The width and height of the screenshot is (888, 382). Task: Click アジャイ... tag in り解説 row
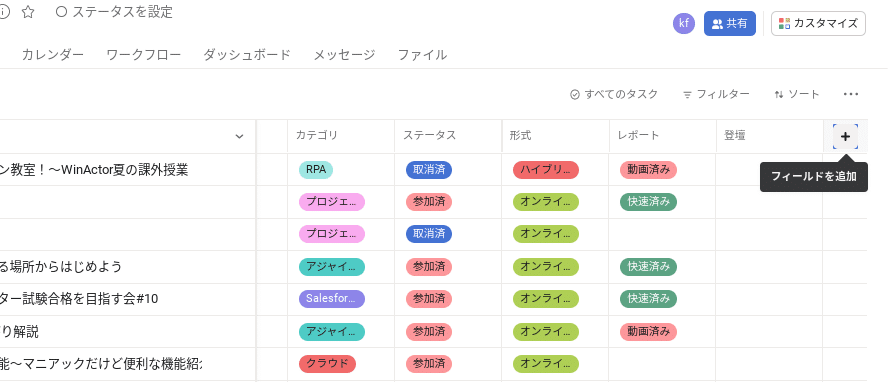(332, 332)
